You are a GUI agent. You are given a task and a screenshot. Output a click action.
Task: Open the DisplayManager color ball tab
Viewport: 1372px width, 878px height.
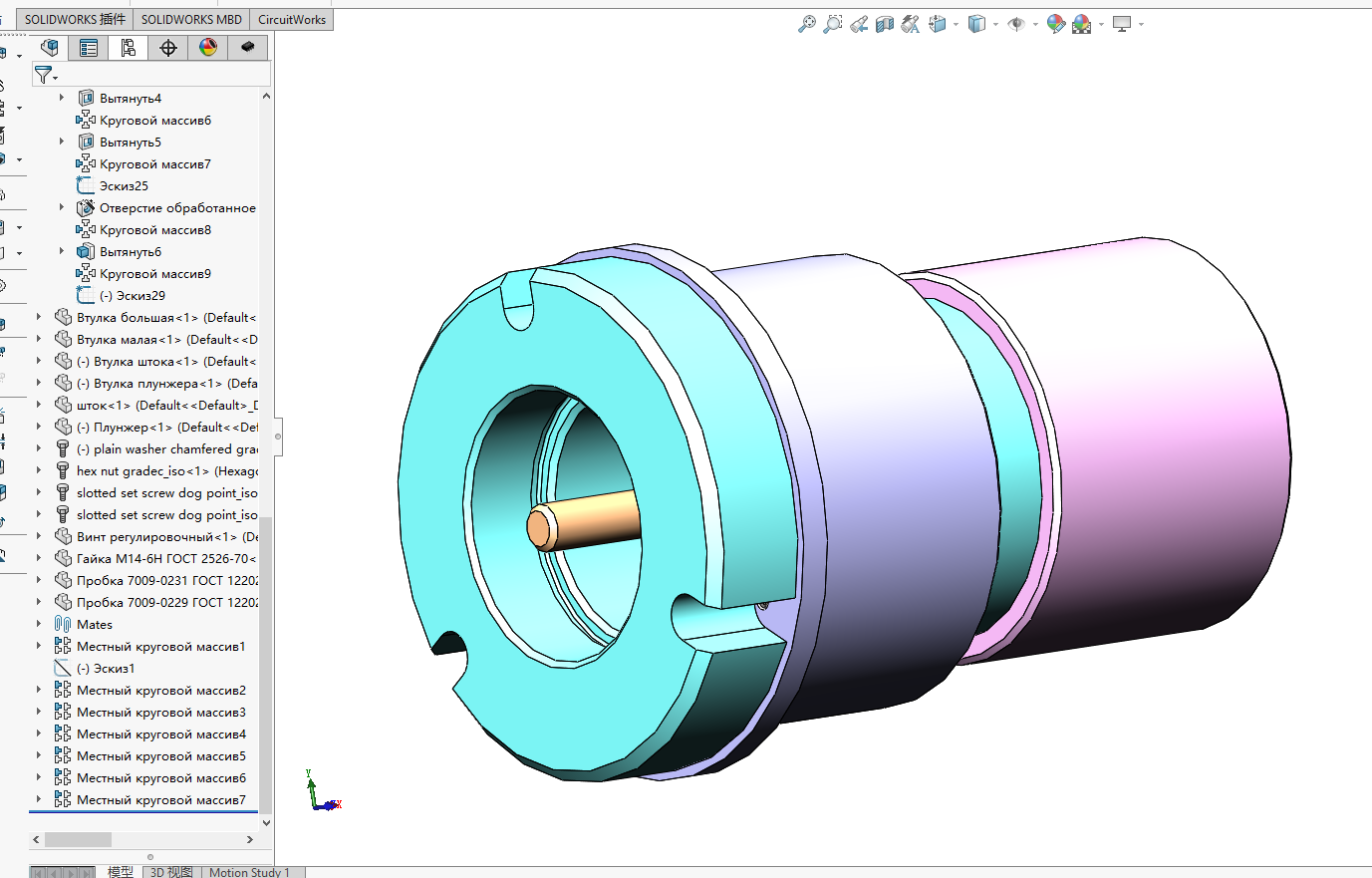(x=208, y=48)
